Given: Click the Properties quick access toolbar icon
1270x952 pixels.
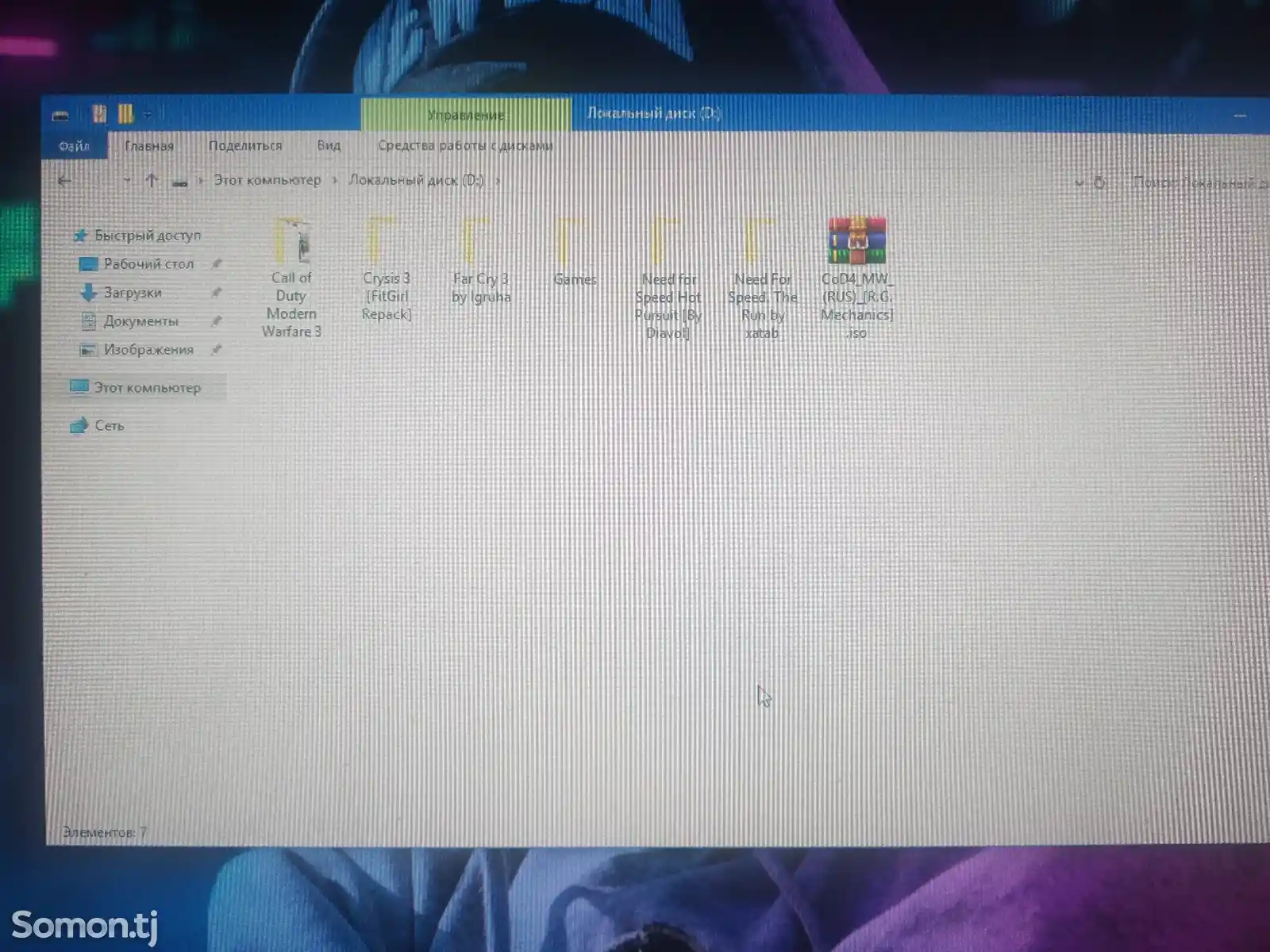Looking at the screenshot, I should (x=99, y=114).
